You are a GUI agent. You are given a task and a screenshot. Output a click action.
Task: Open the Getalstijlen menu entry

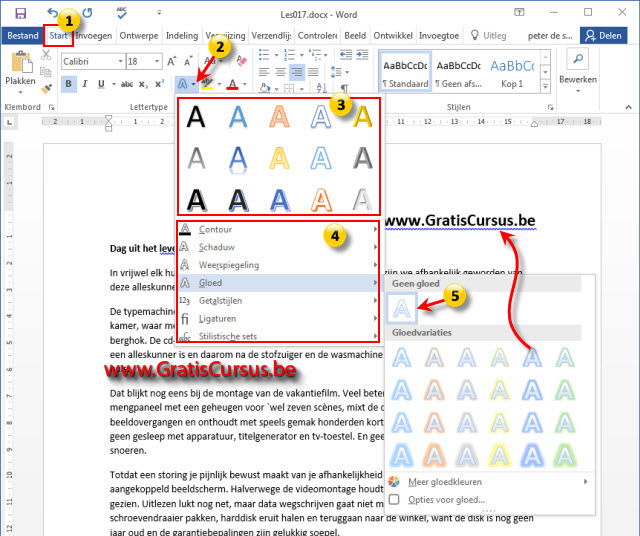pyautogui.click(x=278, y=300)
